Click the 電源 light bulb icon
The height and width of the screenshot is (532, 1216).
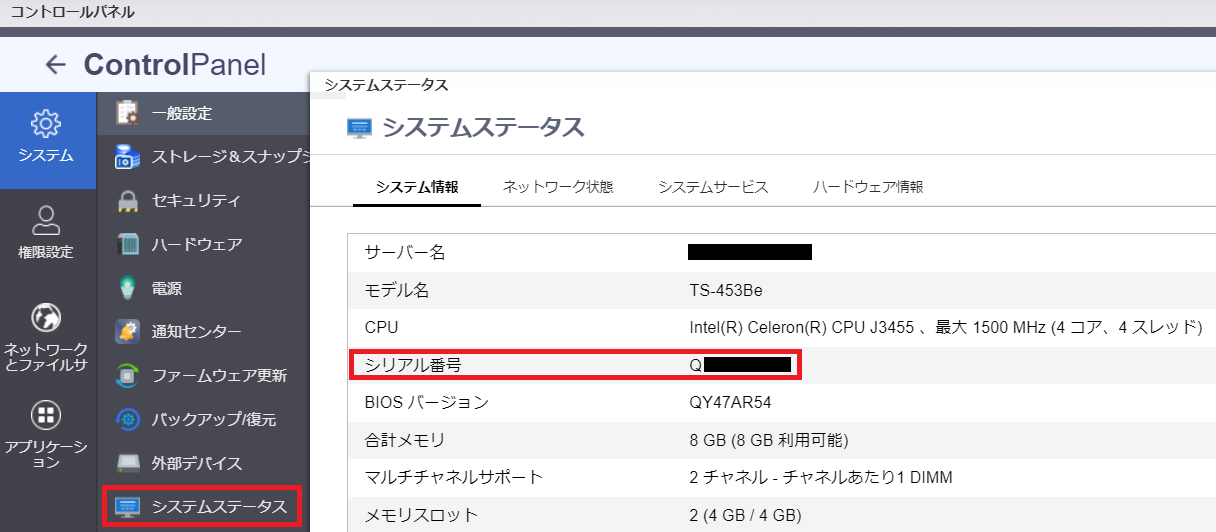click(x=128, y=288)
